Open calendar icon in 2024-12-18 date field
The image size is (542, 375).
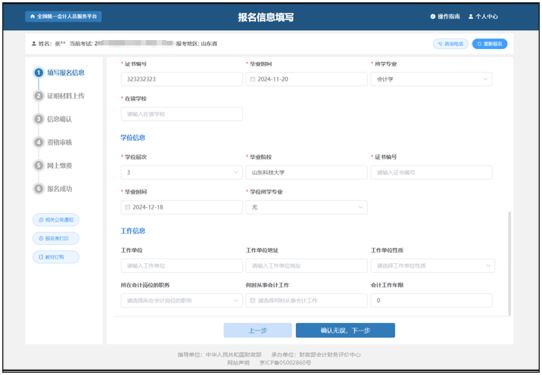tap(127, 207)
